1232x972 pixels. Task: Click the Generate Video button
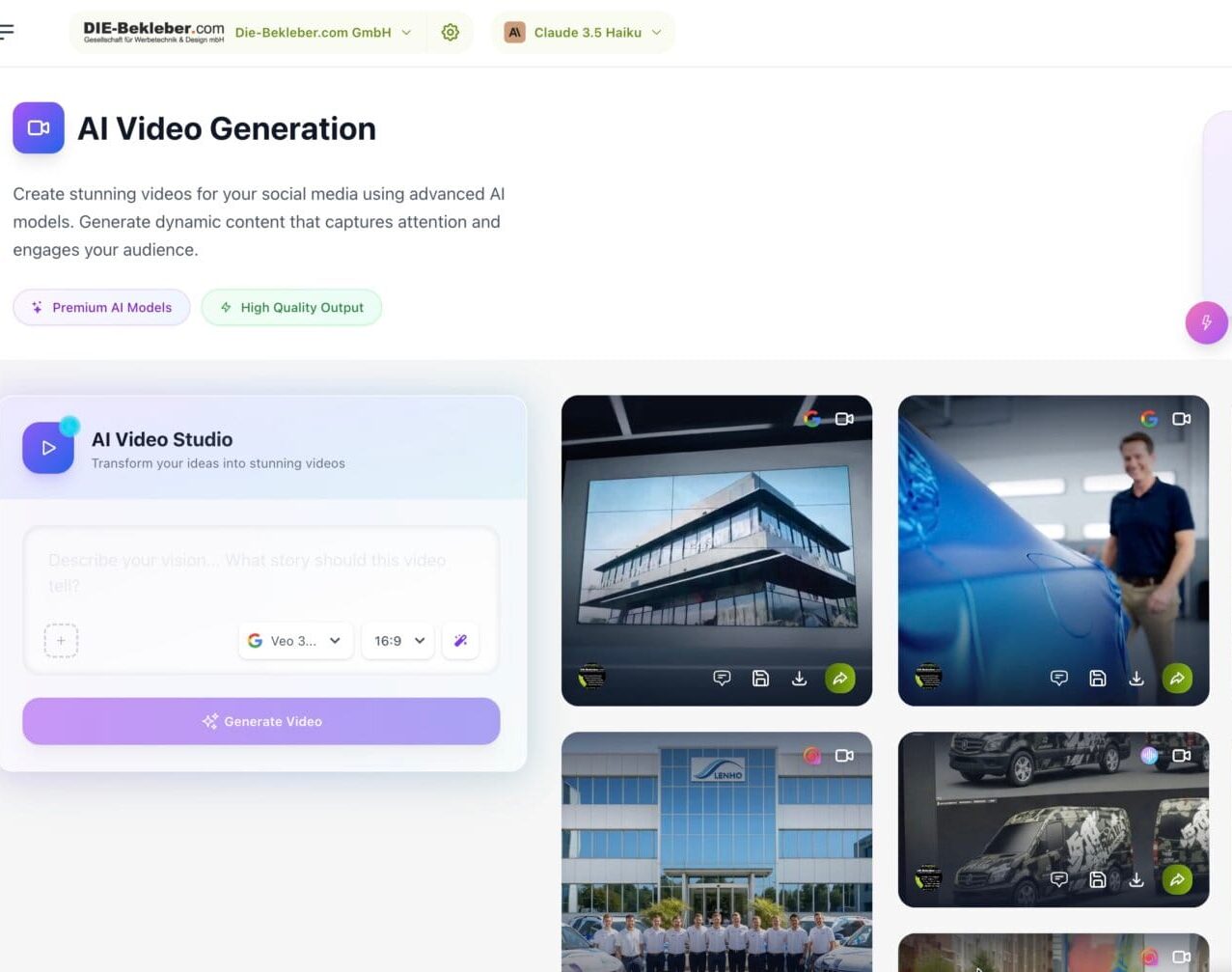(x=261, y=721)
